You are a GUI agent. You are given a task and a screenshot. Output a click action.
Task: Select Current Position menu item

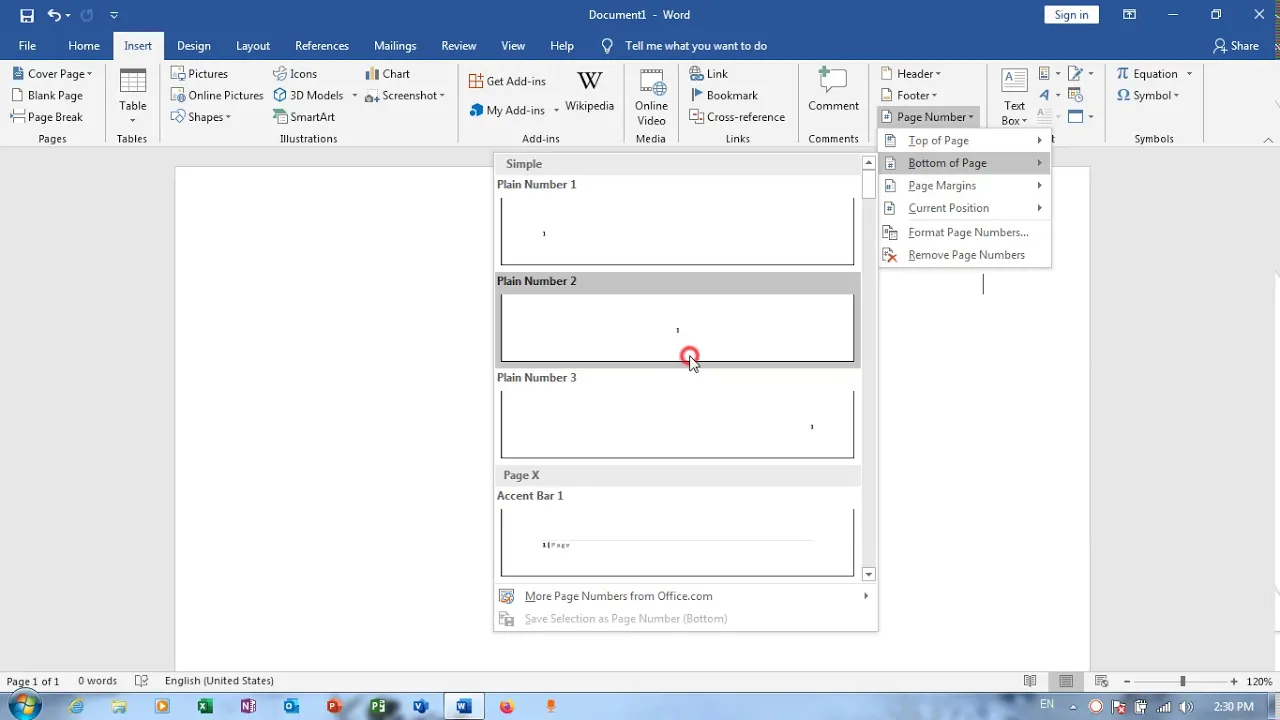point(964,208)
